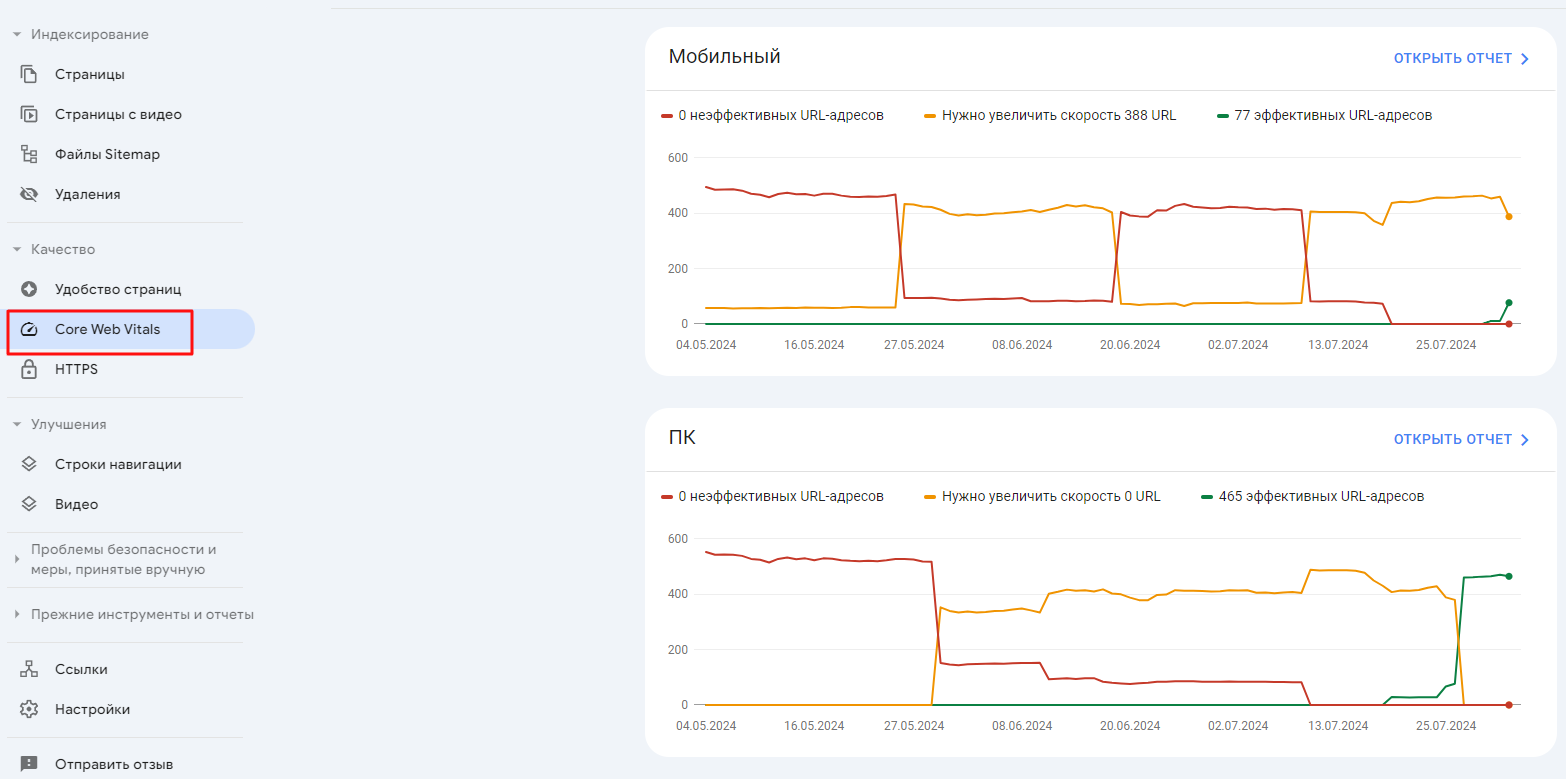
Task: Collapse the Улучшения section
Action: coord(16,424)
